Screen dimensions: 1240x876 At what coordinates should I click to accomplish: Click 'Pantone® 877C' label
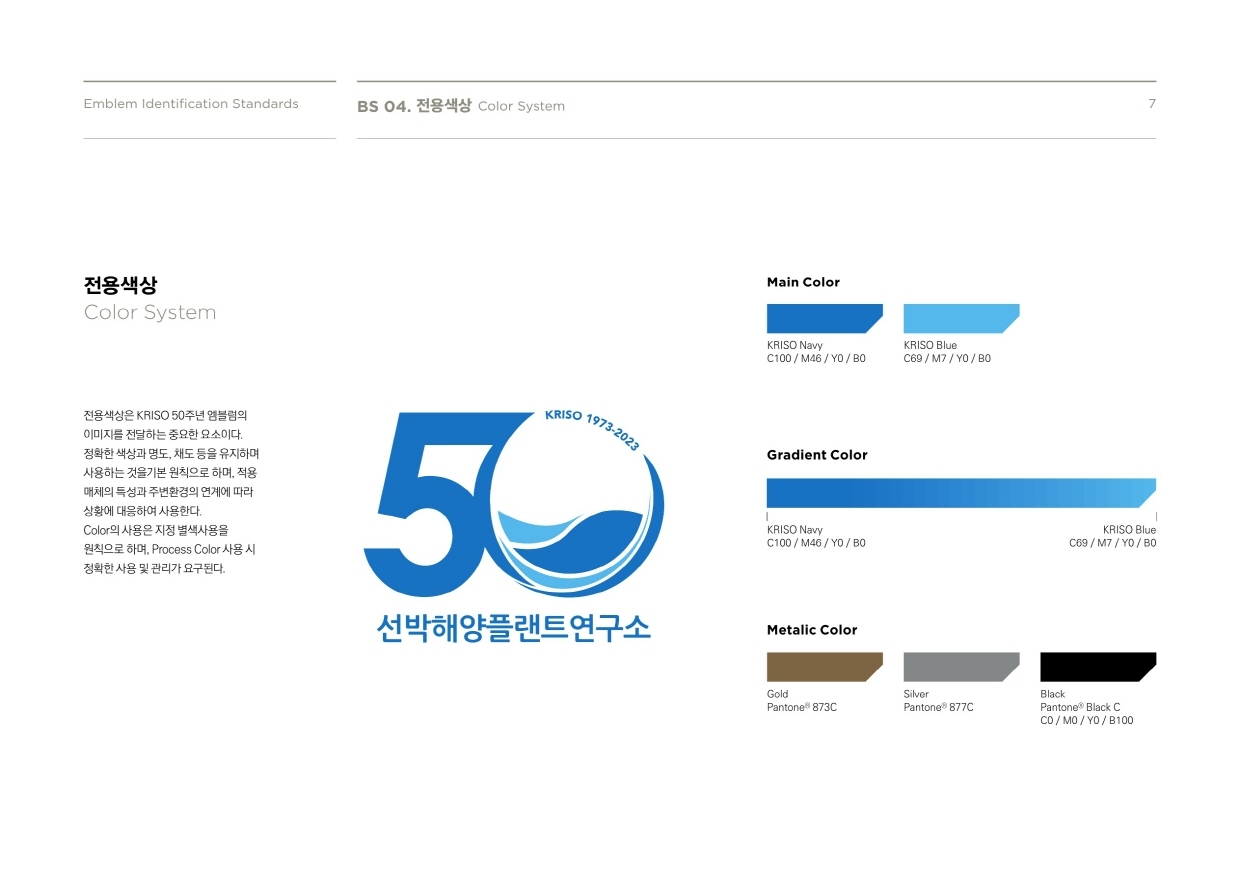click(x=938, y=707)
